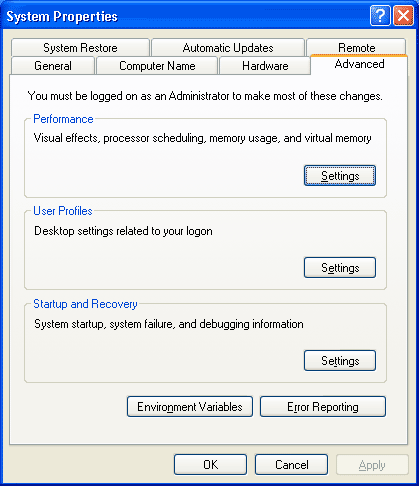Select the Advanced tab
Image resolution: width=419 pixels, height=486 pixels.
pyautogui.click(x=359, y=64)
